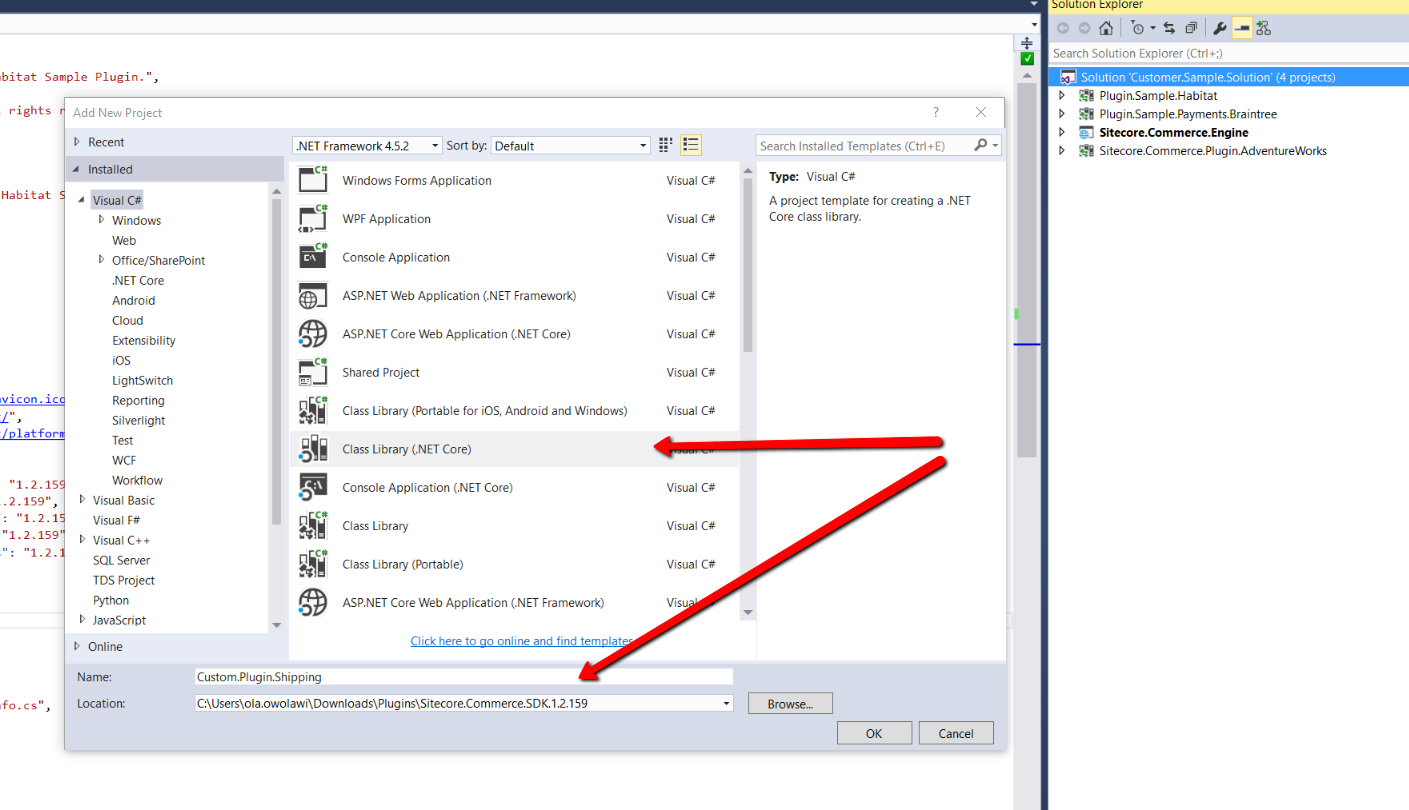1409x810 pixels.
Task: Click the Forward arrow in Solution Explorer toolbar
Action: tap(1084, 28)
